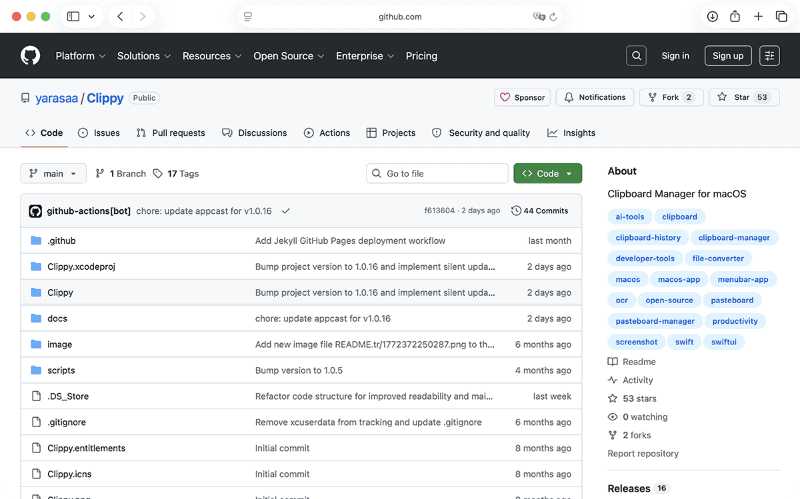
Task: Open the Insights tab
Action: 571,133
